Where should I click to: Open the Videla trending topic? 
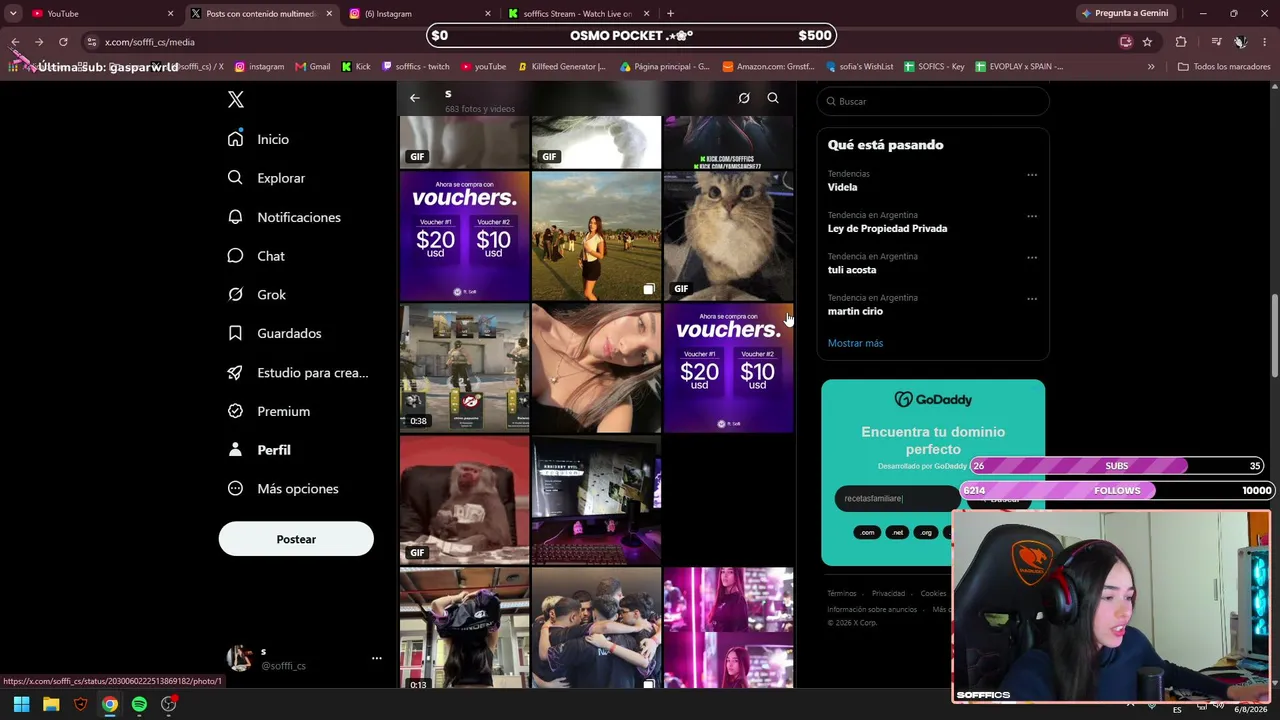point(842,187)
